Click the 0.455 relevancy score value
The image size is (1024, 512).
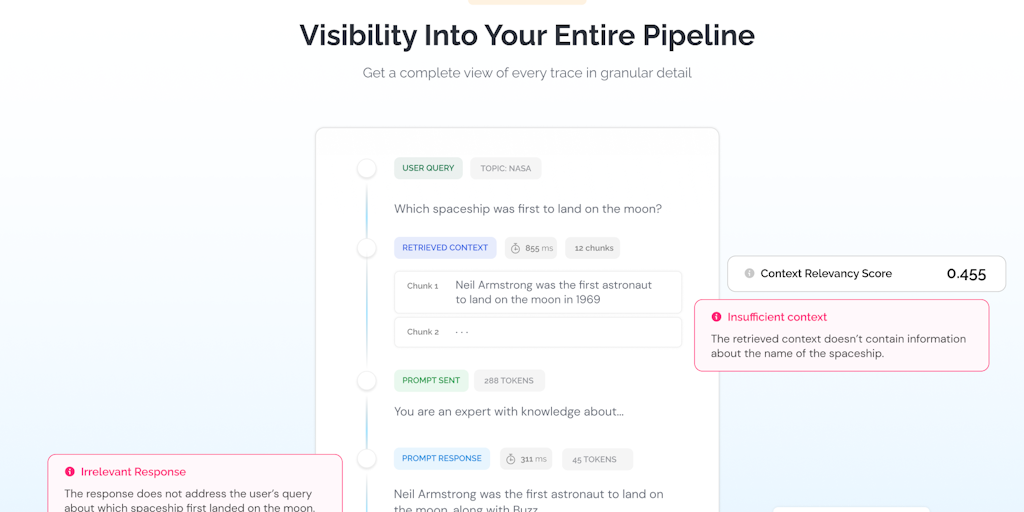(966, 274)
